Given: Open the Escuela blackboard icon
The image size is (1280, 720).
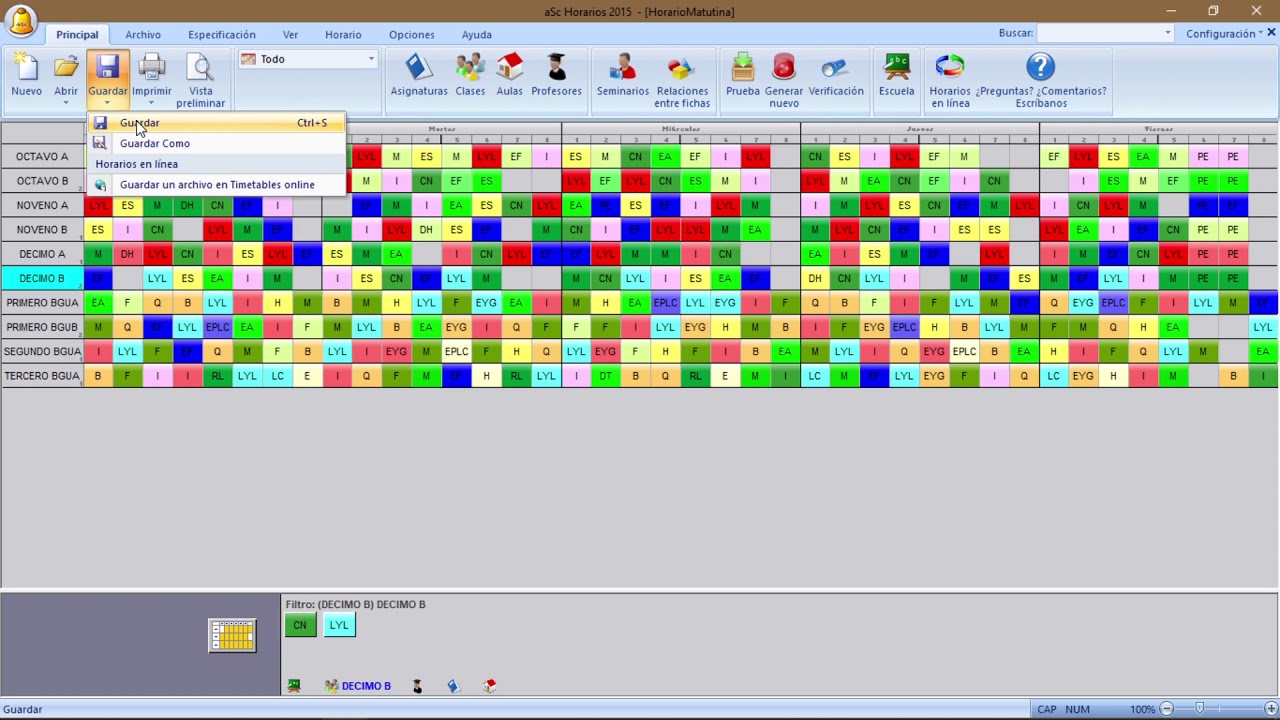Looking at the screenshot, I should [896, 68].
